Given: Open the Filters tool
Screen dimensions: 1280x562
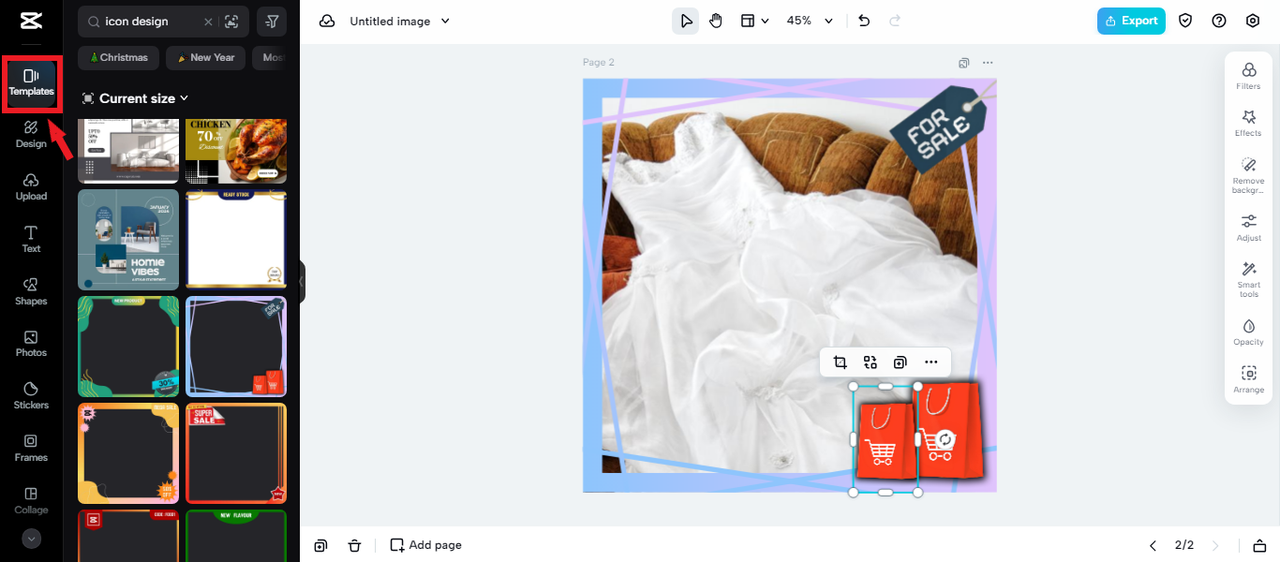Looking at the screenshot, I should [x=1249, y=76].
